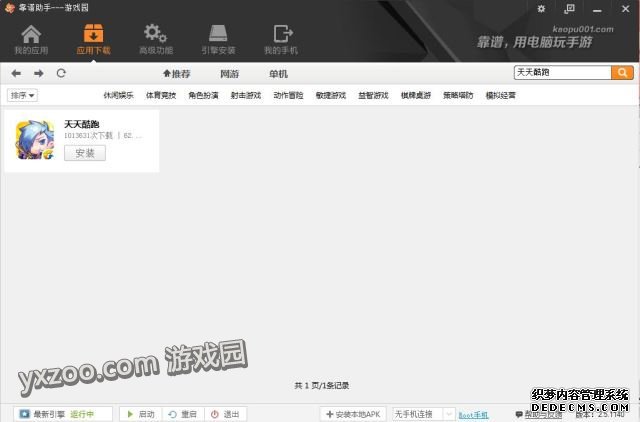The image size is (640, 422).
Task: Filter by 射击游戏 category
Action: coord(246,96)
